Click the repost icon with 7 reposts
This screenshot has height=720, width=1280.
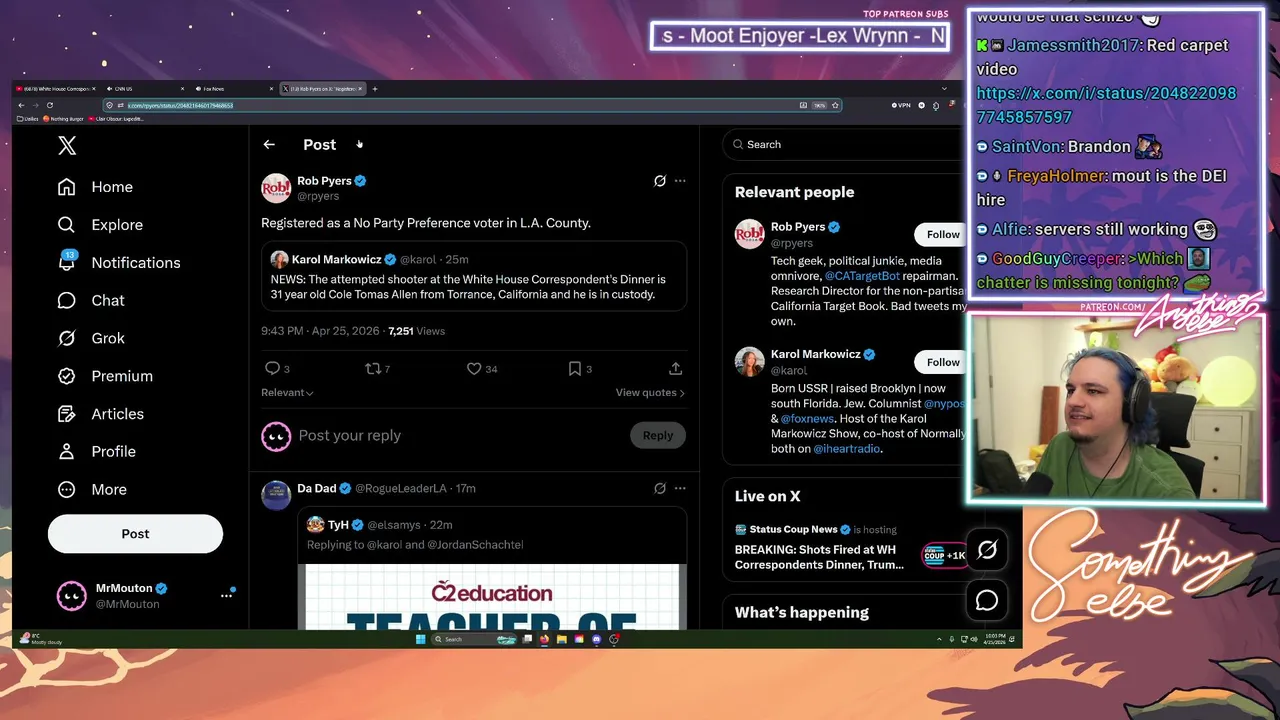(373, 369)
